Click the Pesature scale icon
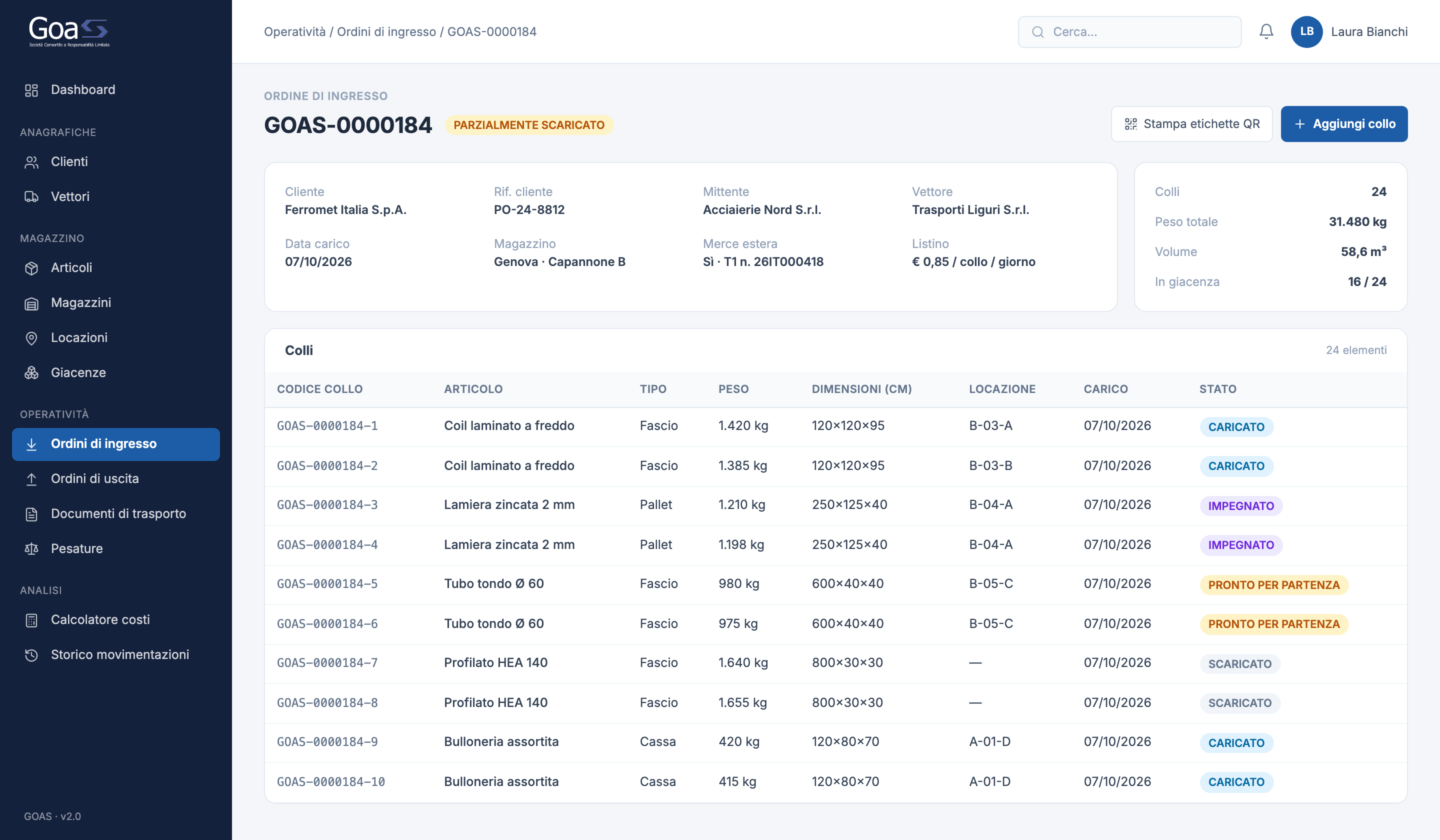 [x=31, y=549]
